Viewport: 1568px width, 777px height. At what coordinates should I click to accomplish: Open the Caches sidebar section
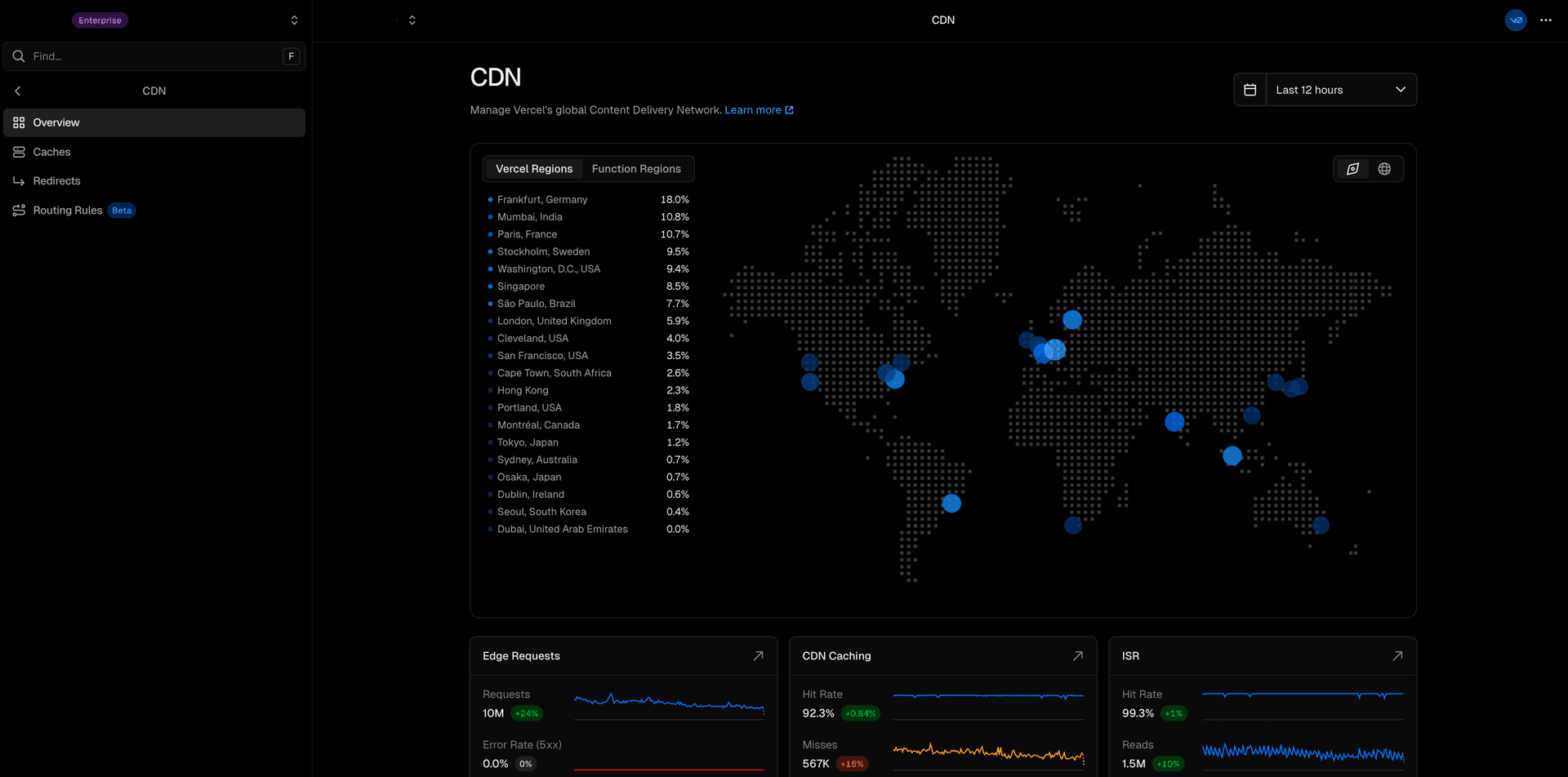[x=51, y=152]
